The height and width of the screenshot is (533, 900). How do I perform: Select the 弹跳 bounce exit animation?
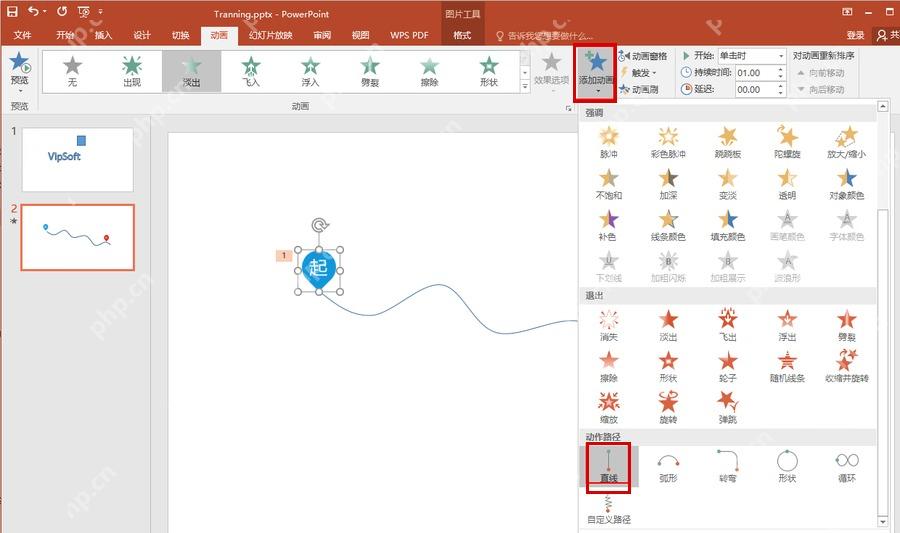coord(728,408)
